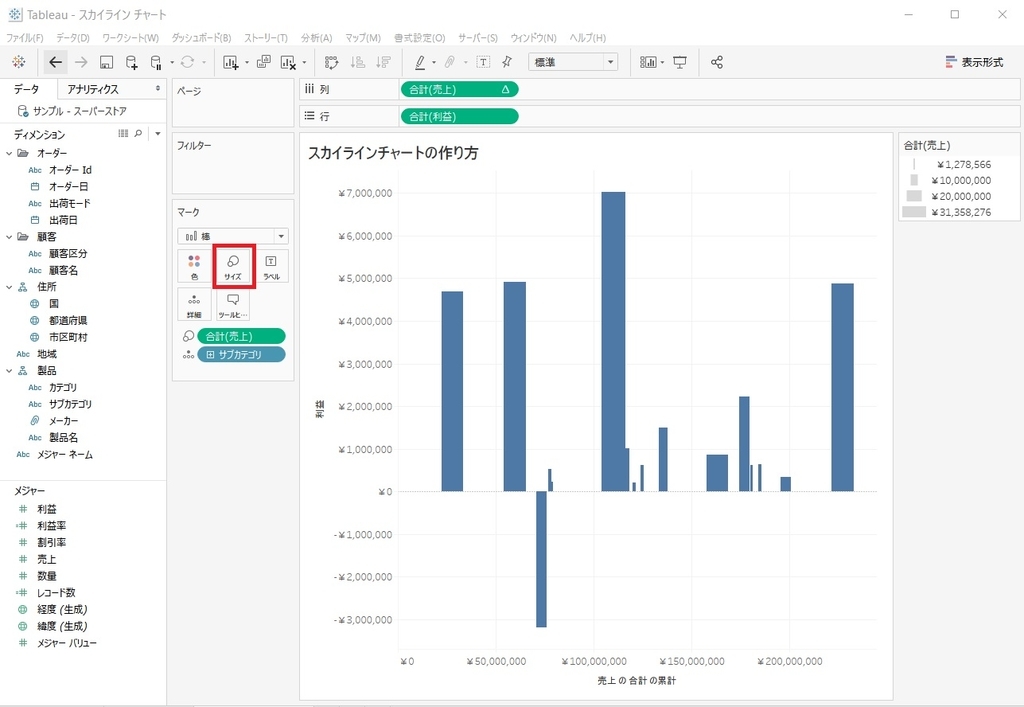Select the 数量 measure
Image resolution: width=1024 pixels, height=707 pixels.
(x=46, y=576)
